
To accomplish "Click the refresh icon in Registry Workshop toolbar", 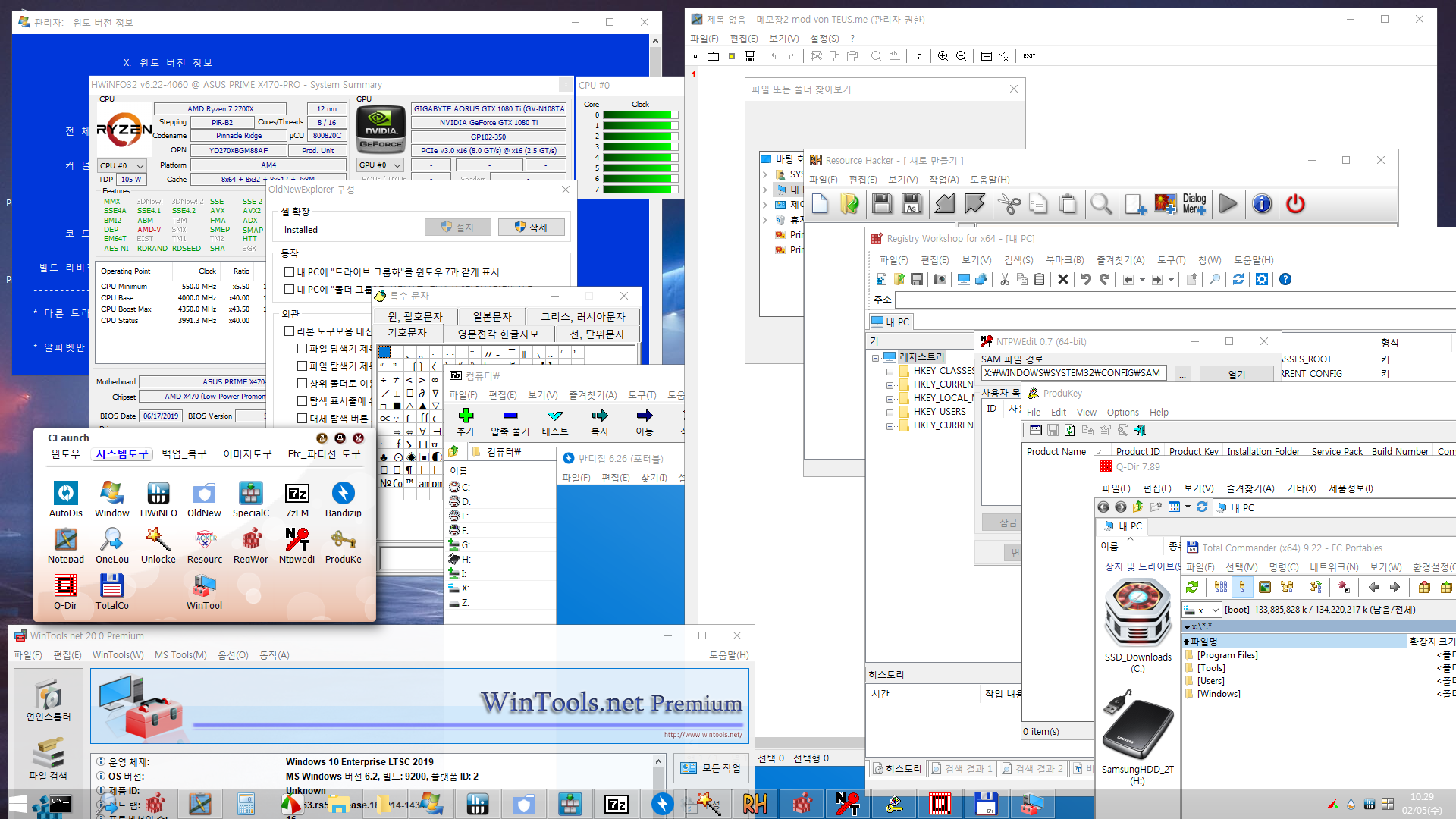I will click(1238, 279).
